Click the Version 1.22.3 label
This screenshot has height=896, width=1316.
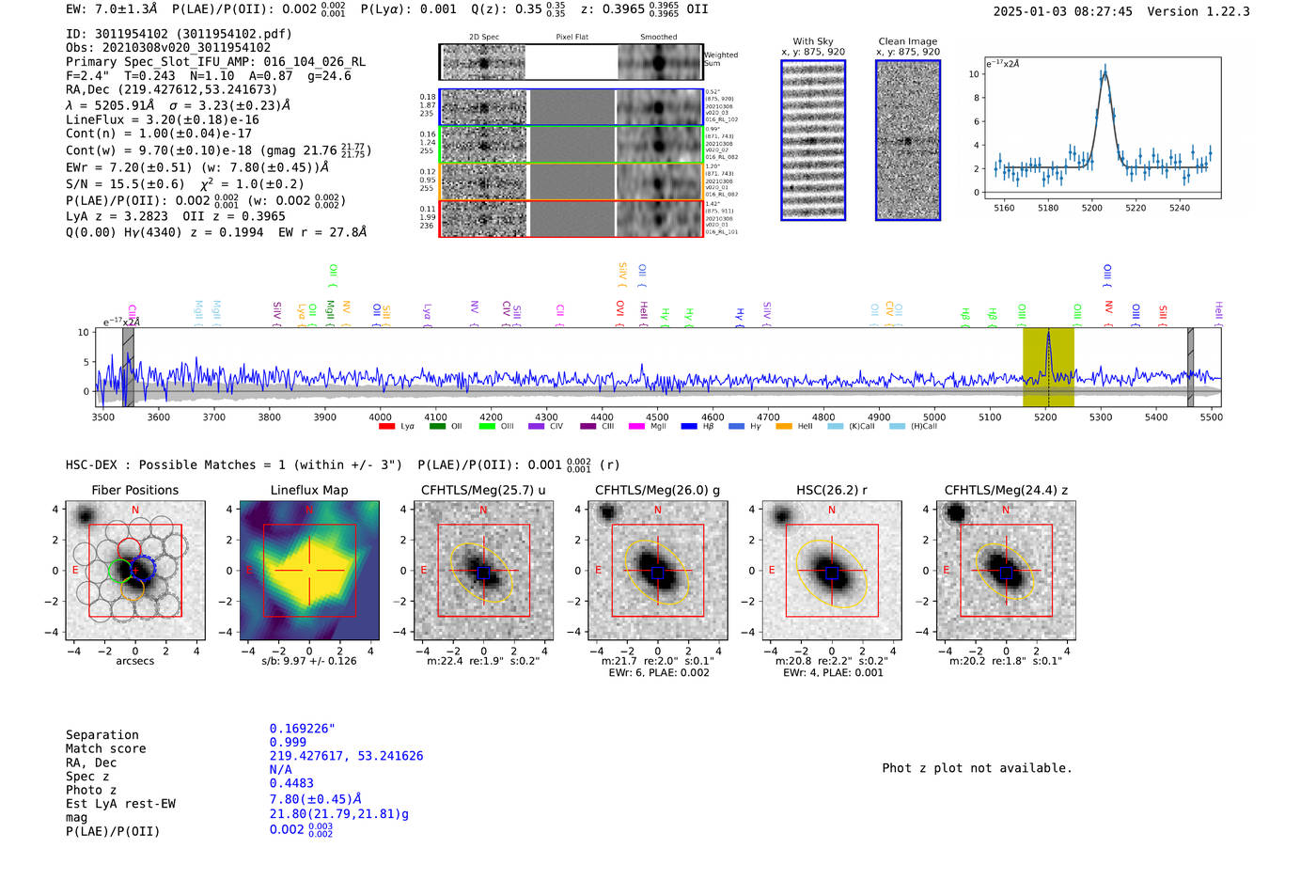[x=1198, y=11]
